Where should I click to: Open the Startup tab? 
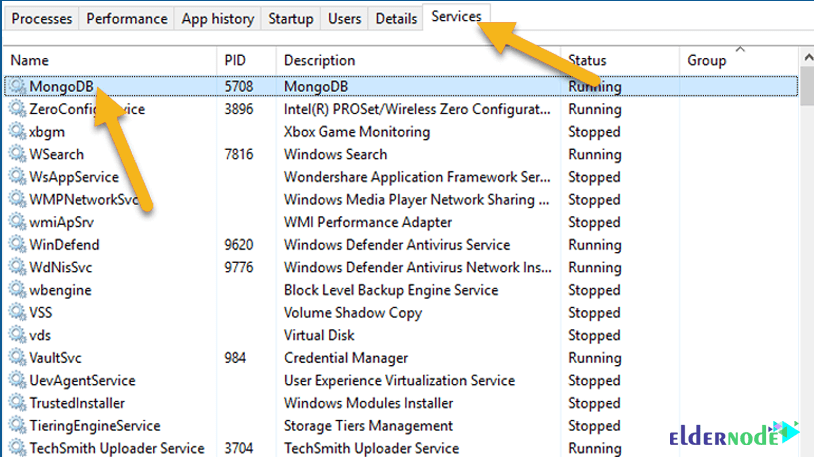click(291, 19)
